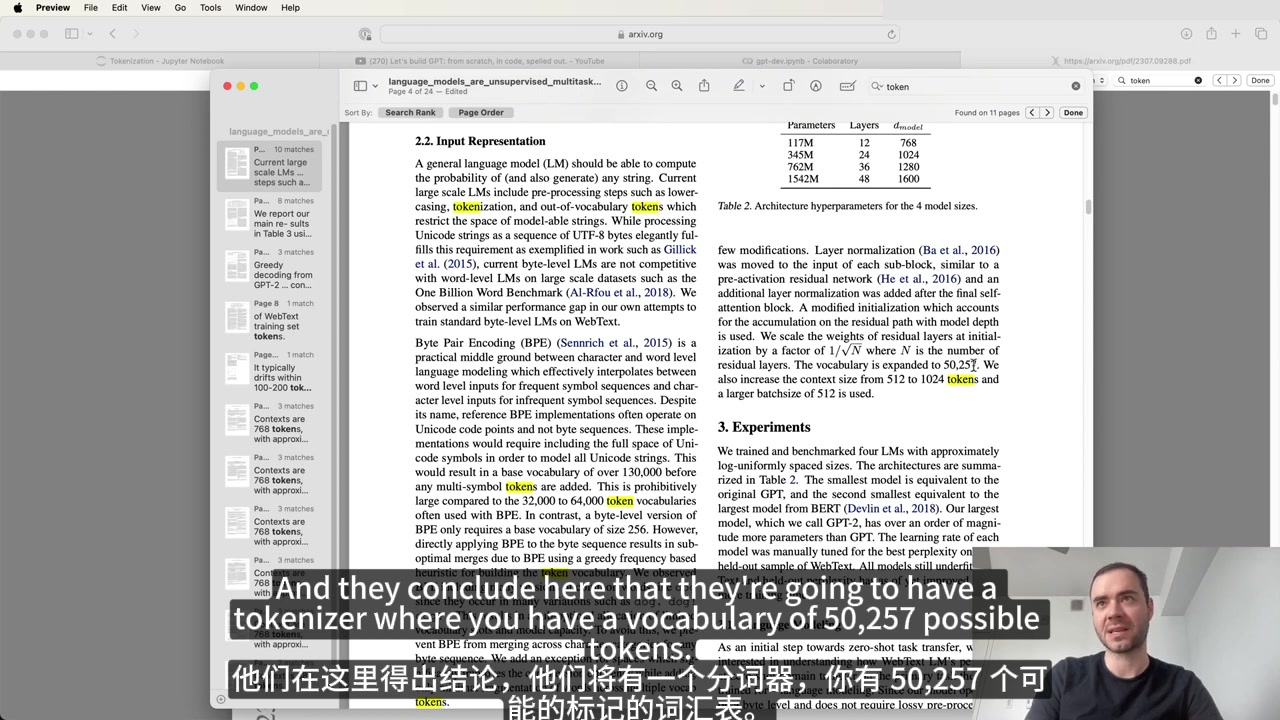Open the Preview application menu
This screenshot has height=720, width=1280.
53,7
